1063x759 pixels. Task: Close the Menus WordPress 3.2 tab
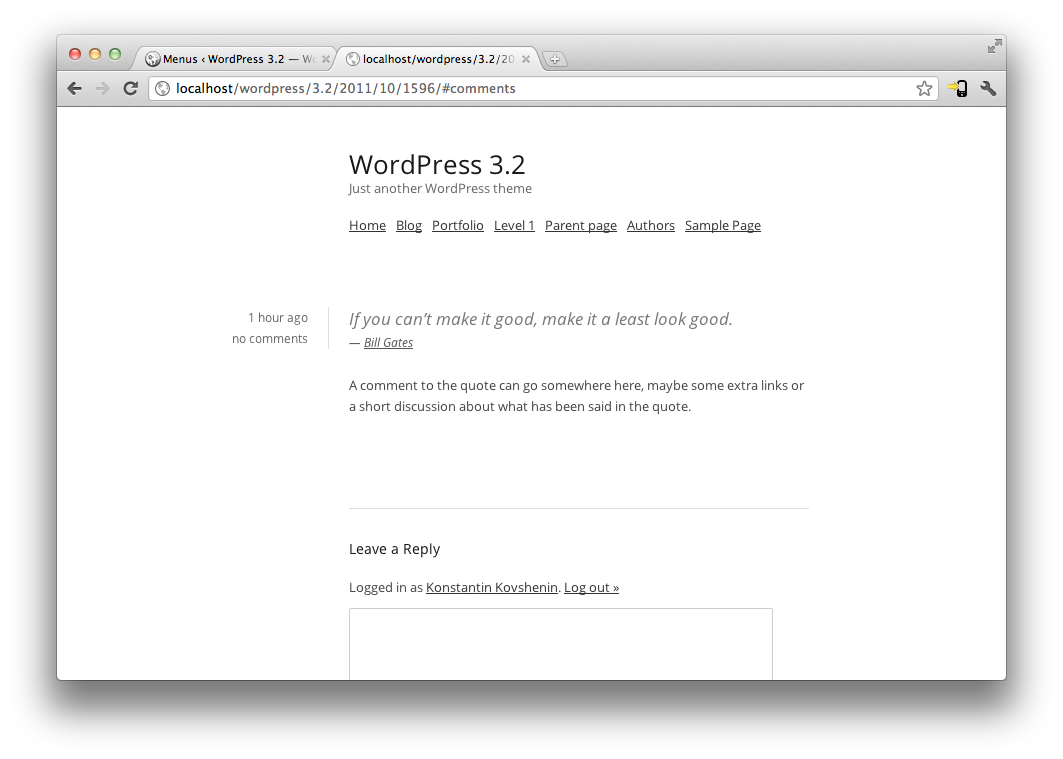325,59
